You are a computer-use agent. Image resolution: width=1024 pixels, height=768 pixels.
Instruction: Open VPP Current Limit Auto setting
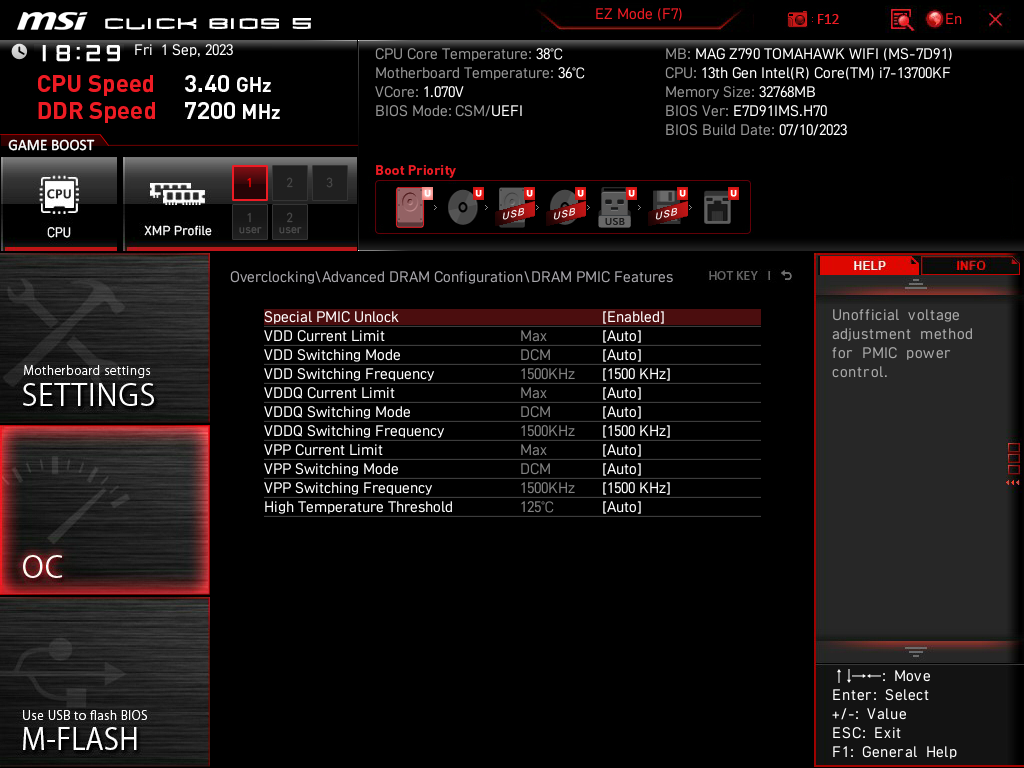point(622,449)
